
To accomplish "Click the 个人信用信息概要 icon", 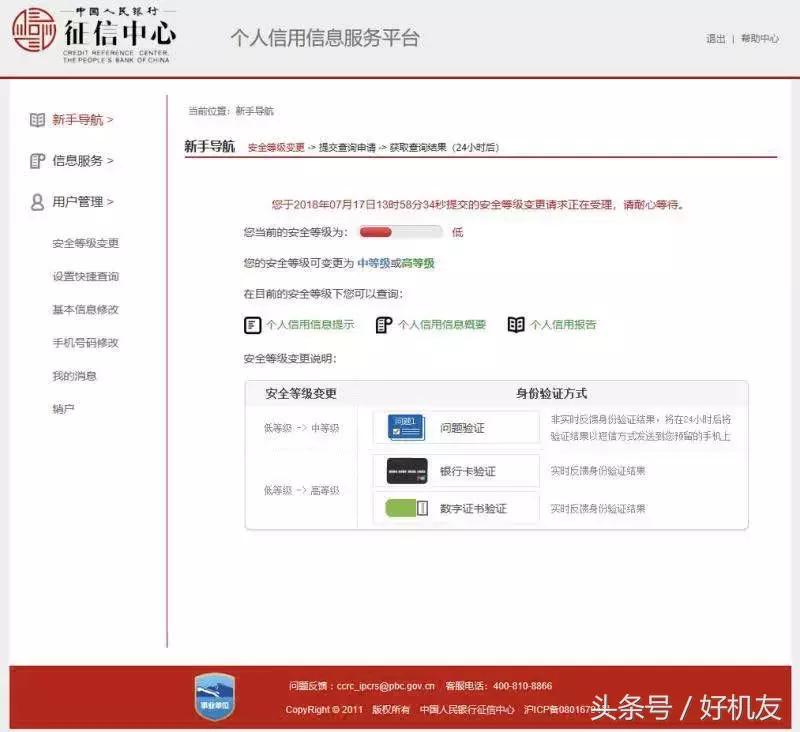I will point(383,323).
